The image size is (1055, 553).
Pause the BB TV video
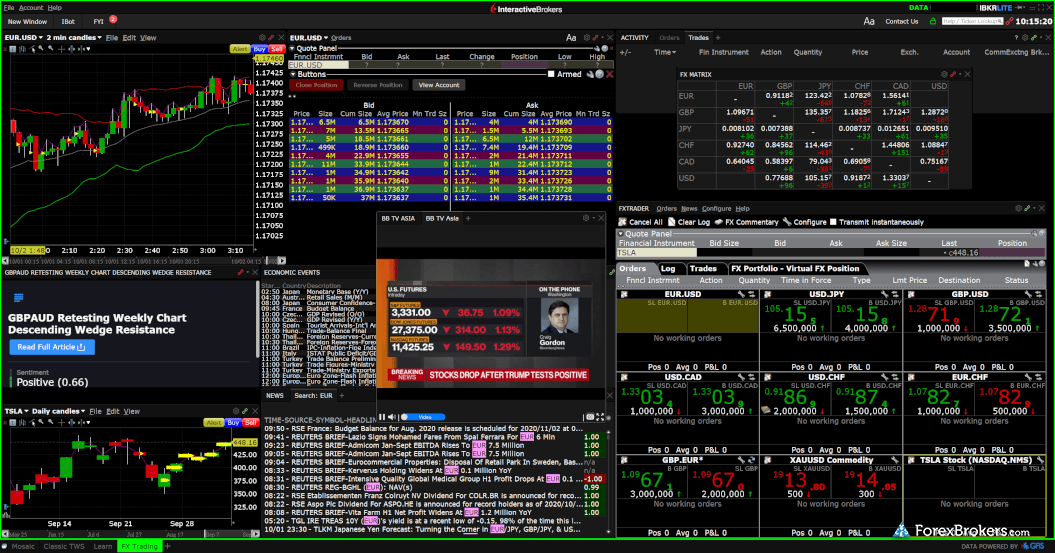(382, 417)
